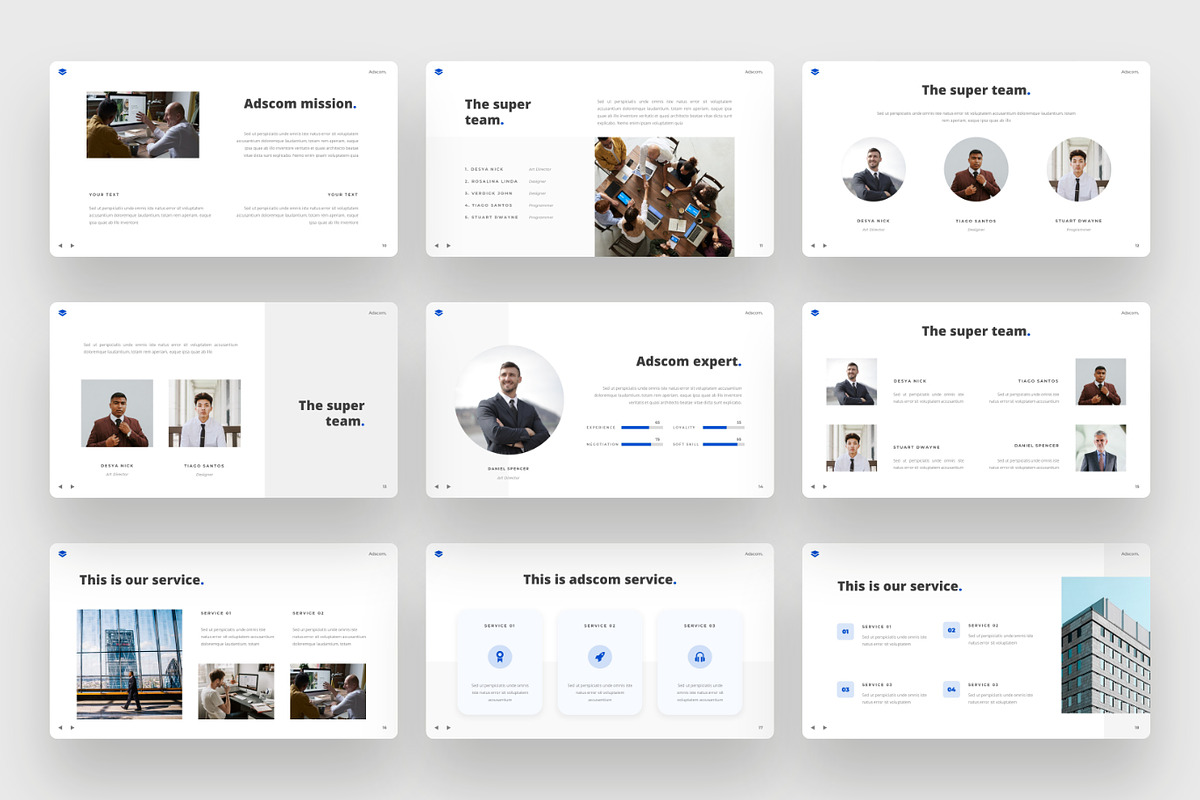
Task: Click the logo on the three circular portraits slide
Action: 814,72
